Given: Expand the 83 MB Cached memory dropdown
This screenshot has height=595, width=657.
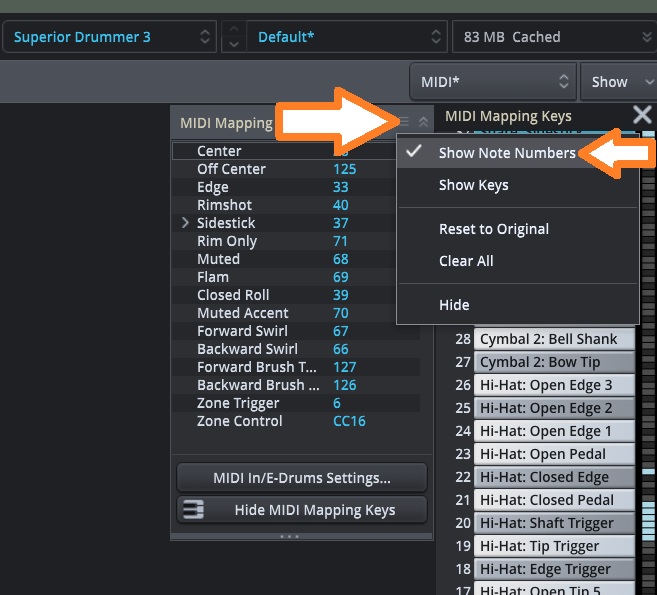Looking at the screenshot, I should [555, 37].
